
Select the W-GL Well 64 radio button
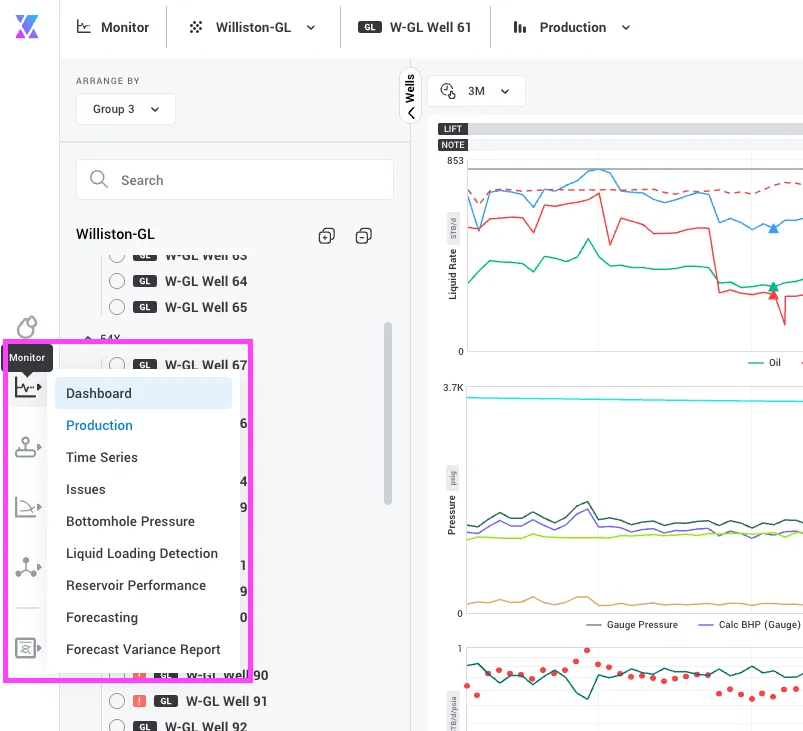(117, 281)
